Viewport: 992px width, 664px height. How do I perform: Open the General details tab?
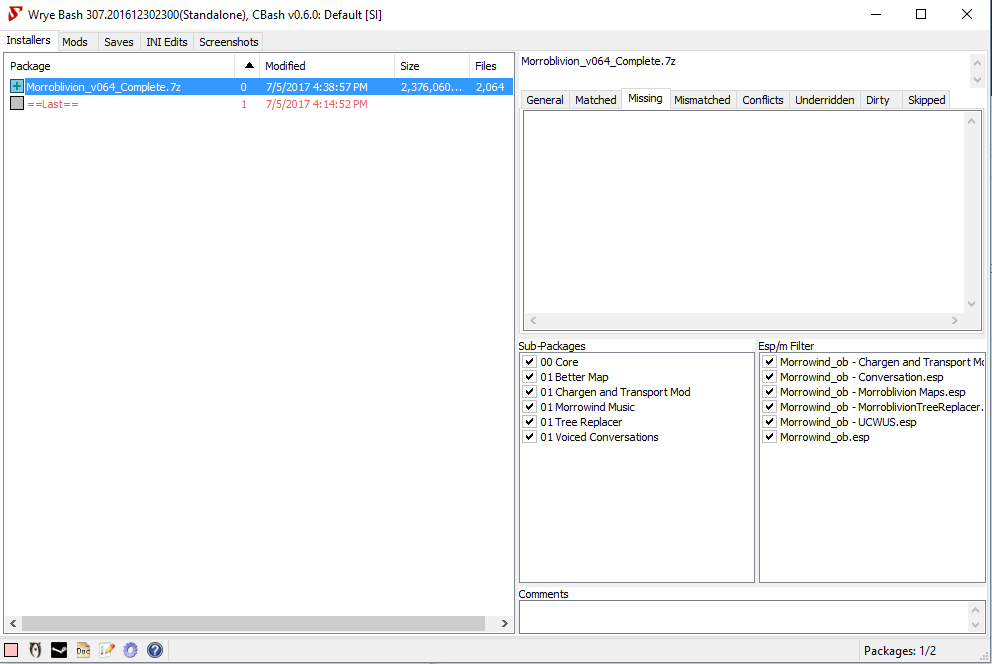(544, 100)
